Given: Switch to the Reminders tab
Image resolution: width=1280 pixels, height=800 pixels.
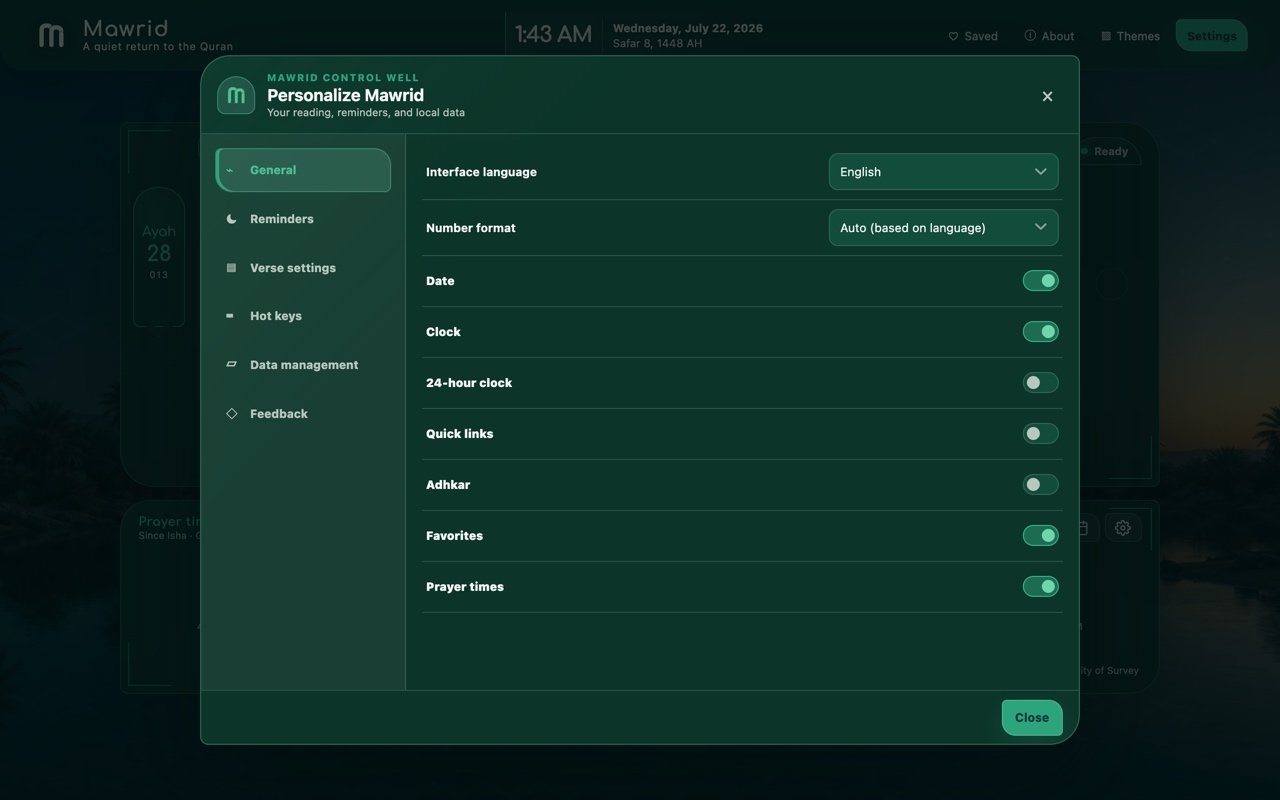Looking at the screenshot, I should point(303,219).
